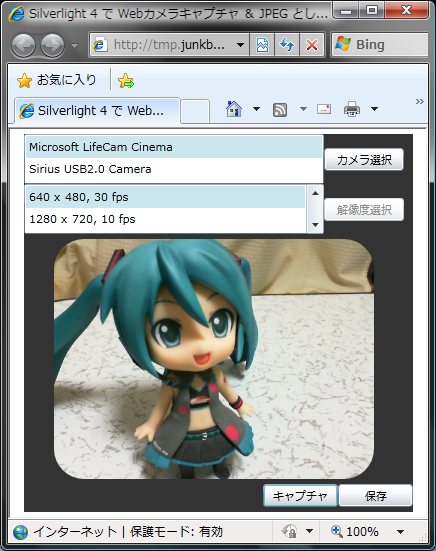Click the キャプチャ capture button
Viewport: 436px width, 551px height.
pos(300,495)
